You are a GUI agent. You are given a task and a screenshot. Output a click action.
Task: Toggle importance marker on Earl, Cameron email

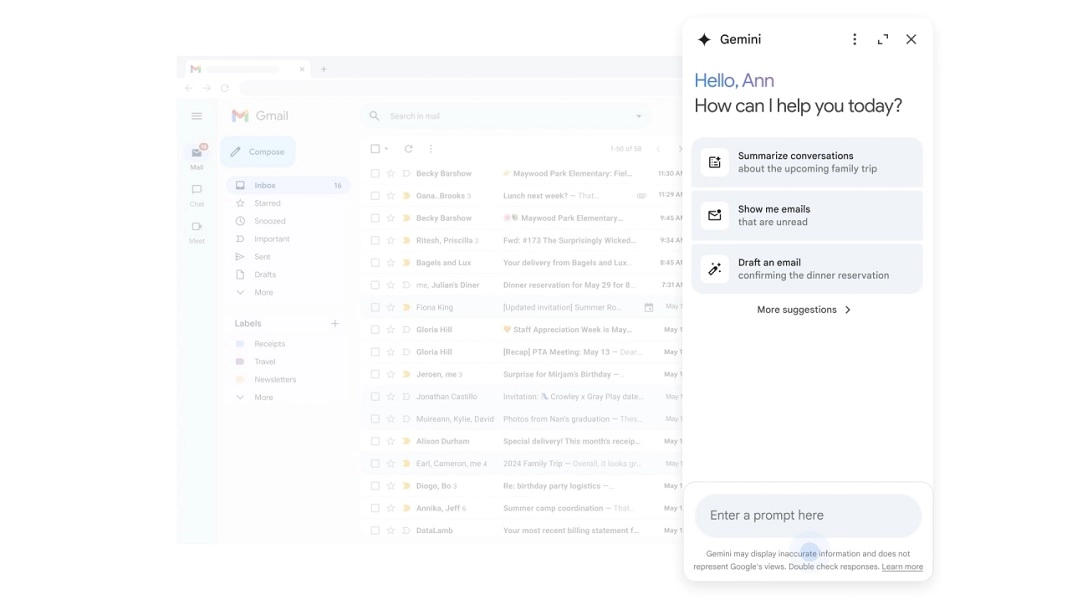[x=406, y=463]
